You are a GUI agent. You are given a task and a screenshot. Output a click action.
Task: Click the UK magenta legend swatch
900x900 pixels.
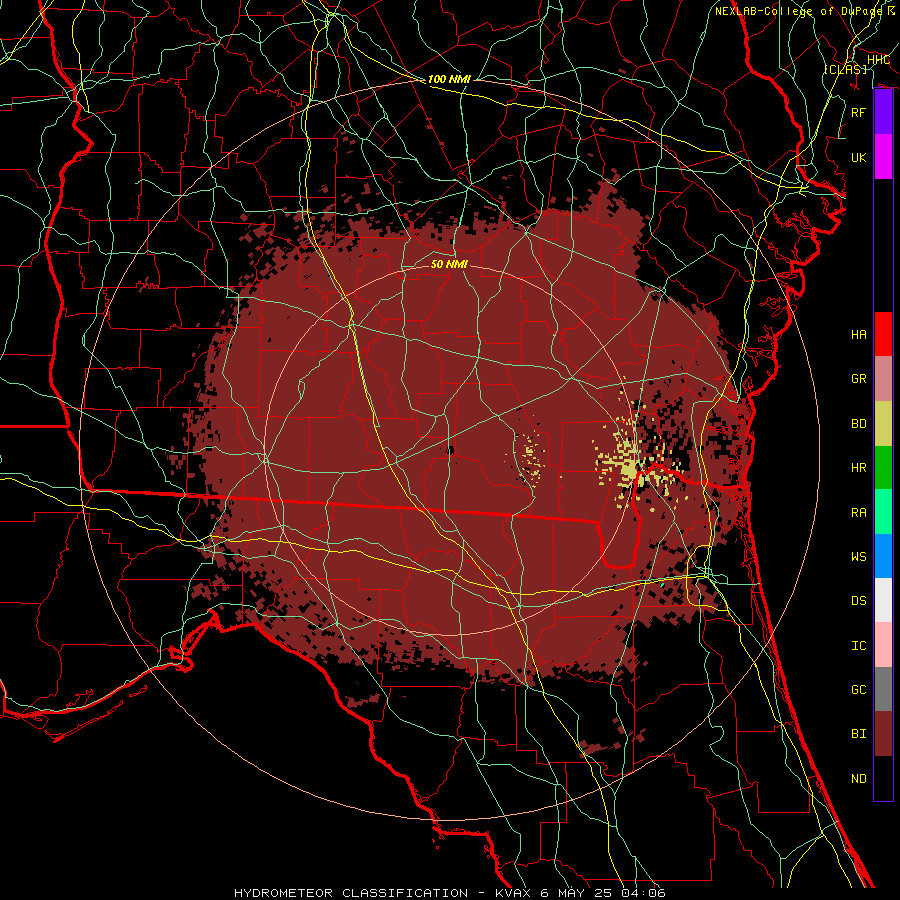[883, 157]
